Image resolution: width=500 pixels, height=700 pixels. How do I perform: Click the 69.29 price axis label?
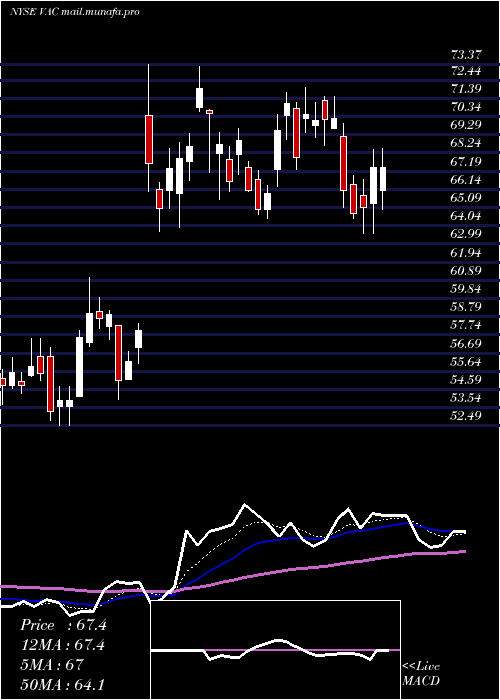coord(467,125)
